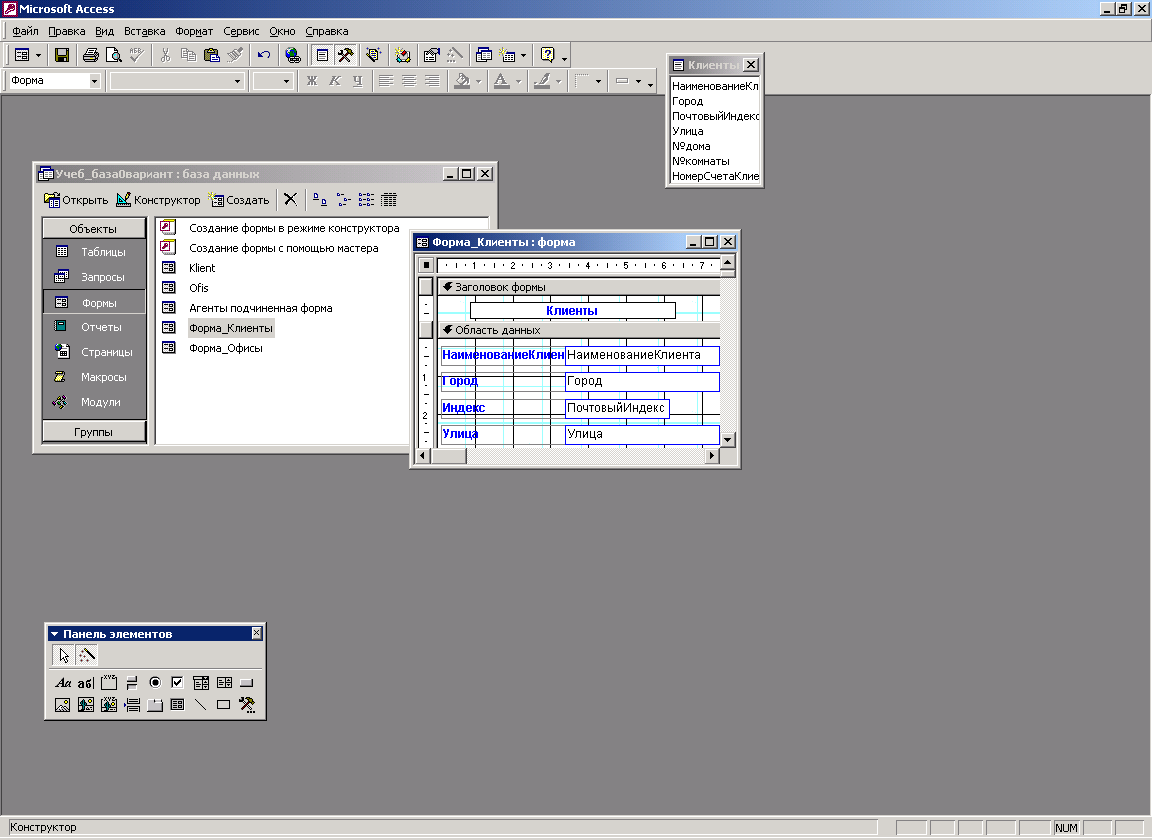Toggle the Field List button

(x=323, y=55)
